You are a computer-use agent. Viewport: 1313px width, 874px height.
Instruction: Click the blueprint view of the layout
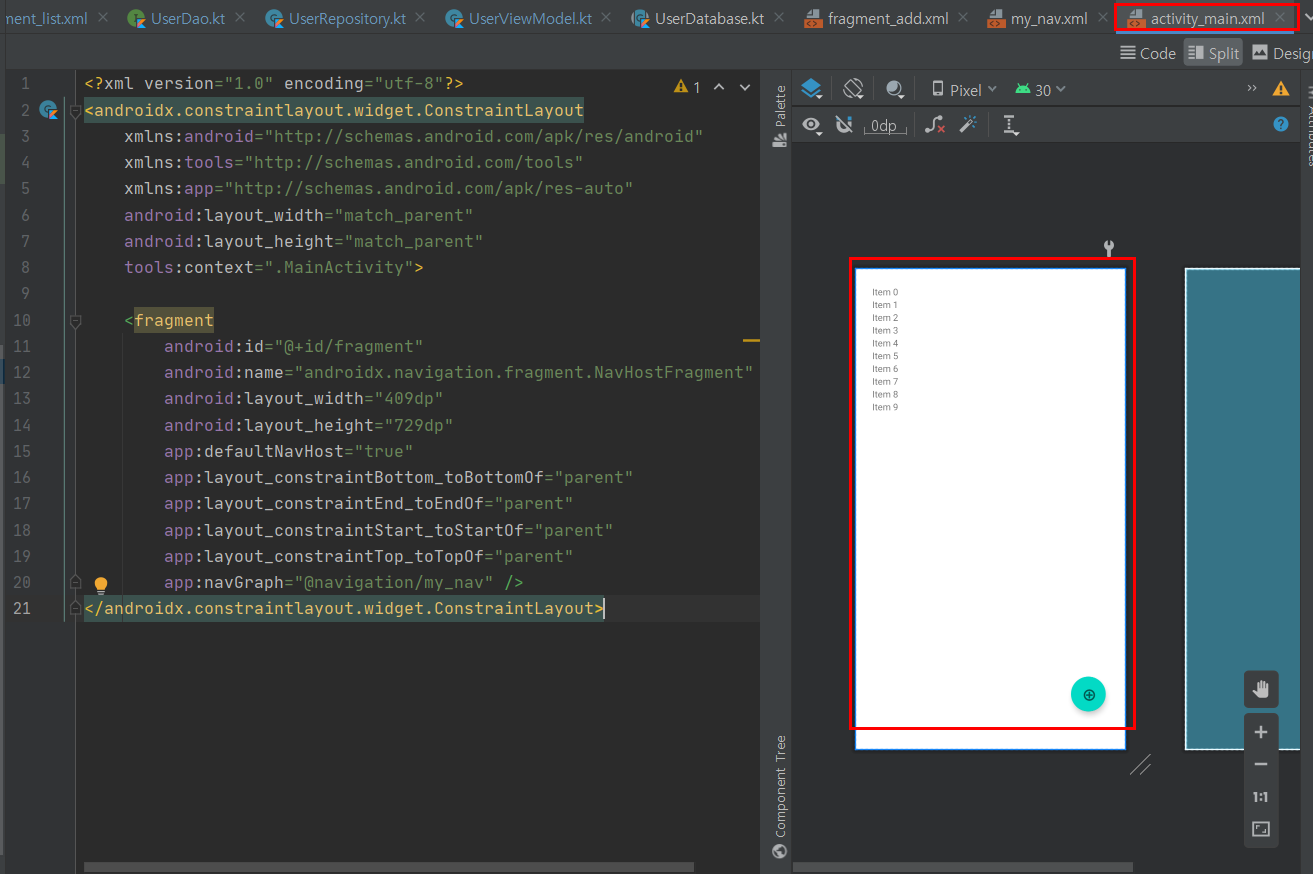(x=1243, y=508)
